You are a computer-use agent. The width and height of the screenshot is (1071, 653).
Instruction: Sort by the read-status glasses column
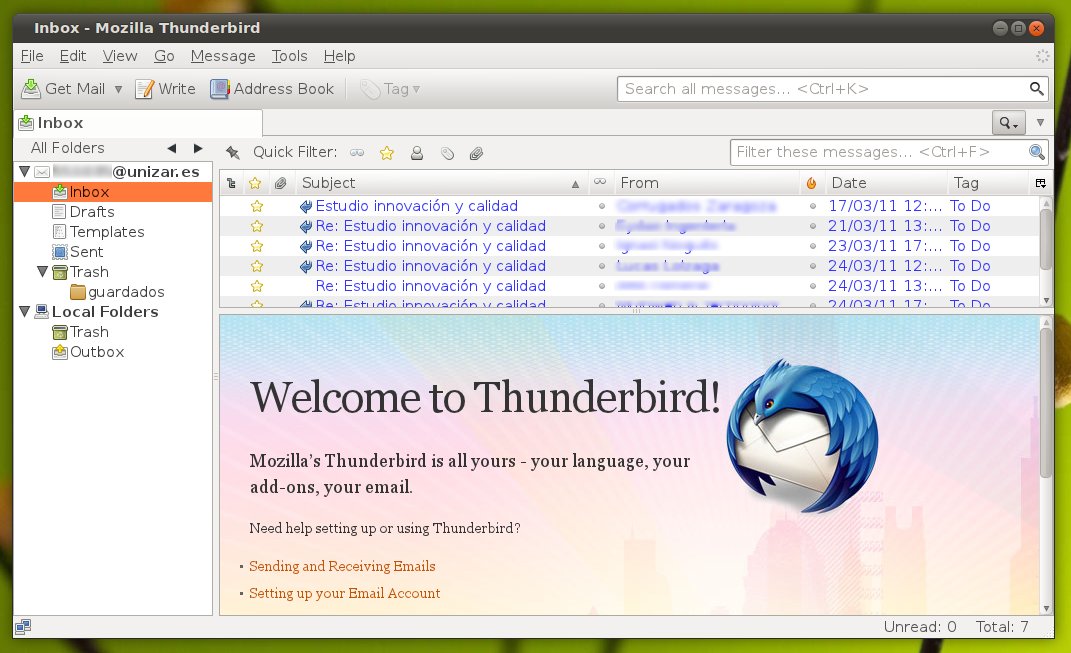coord(600,182)
